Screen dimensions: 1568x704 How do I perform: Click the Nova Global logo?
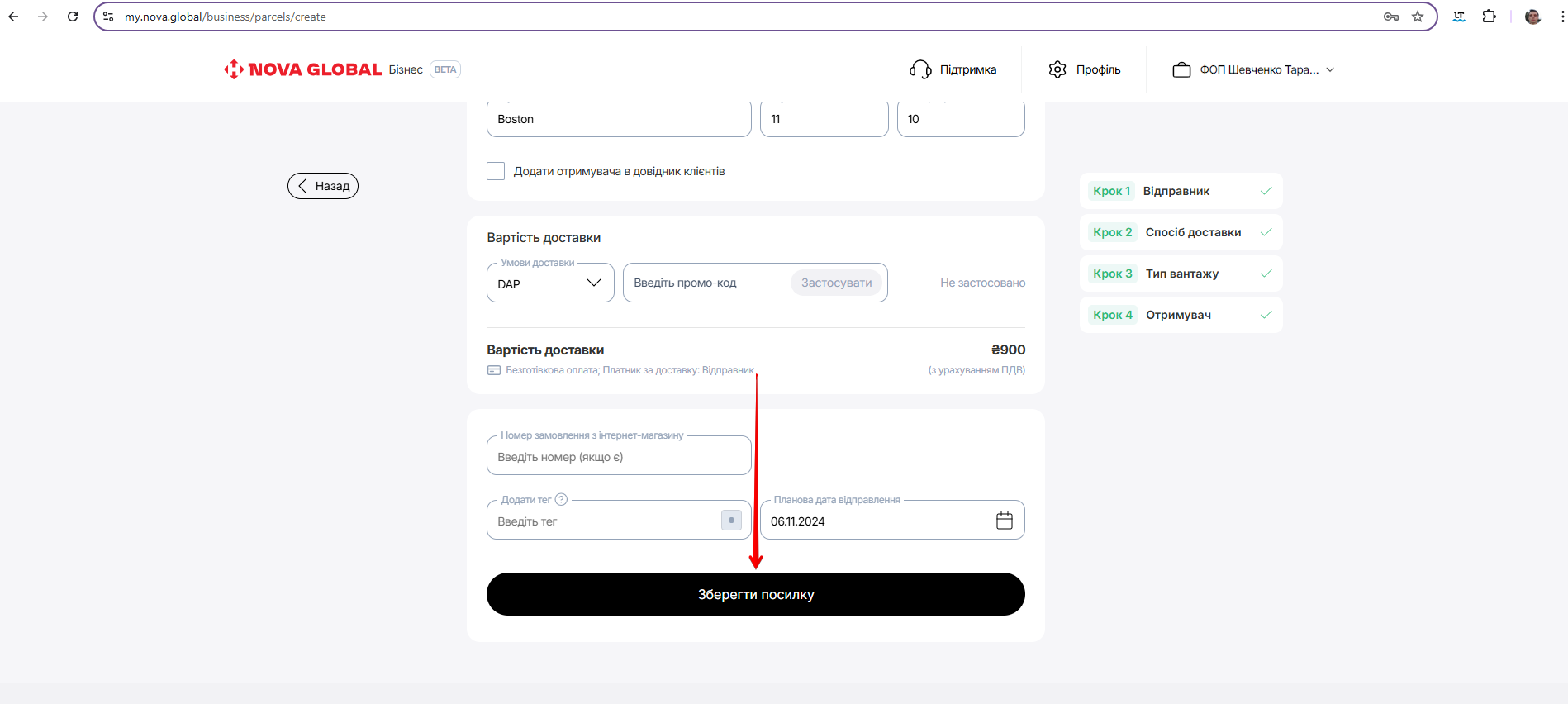click(302, 69)
